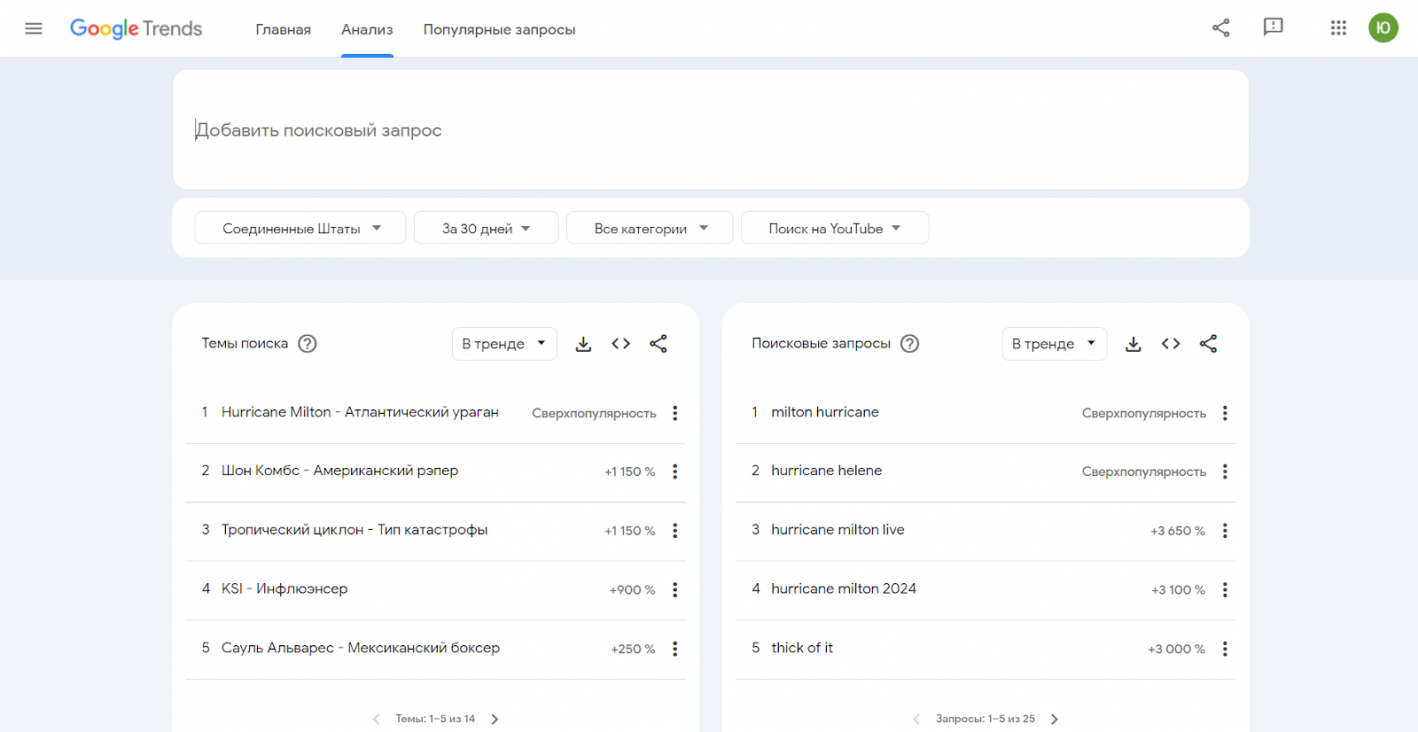Go to previous page of topics
The image size is (1418, 732).
click(376, 719)
